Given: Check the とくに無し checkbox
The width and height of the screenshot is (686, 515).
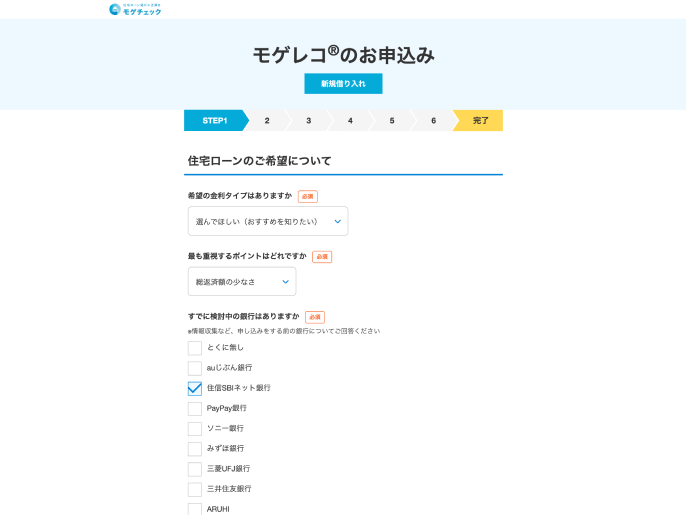Looking at the screenshot, I should pos(195,348).
